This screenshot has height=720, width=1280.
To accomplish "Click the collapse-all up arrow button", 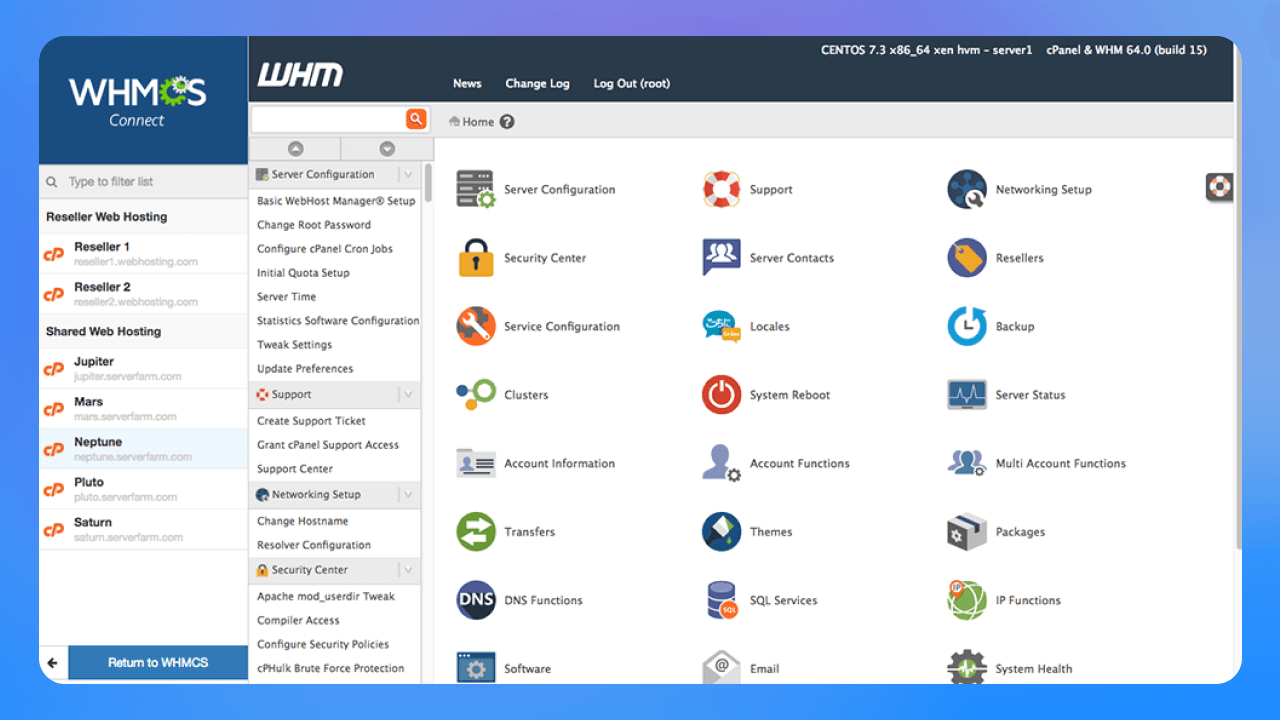I will click(x=295, y=149).
